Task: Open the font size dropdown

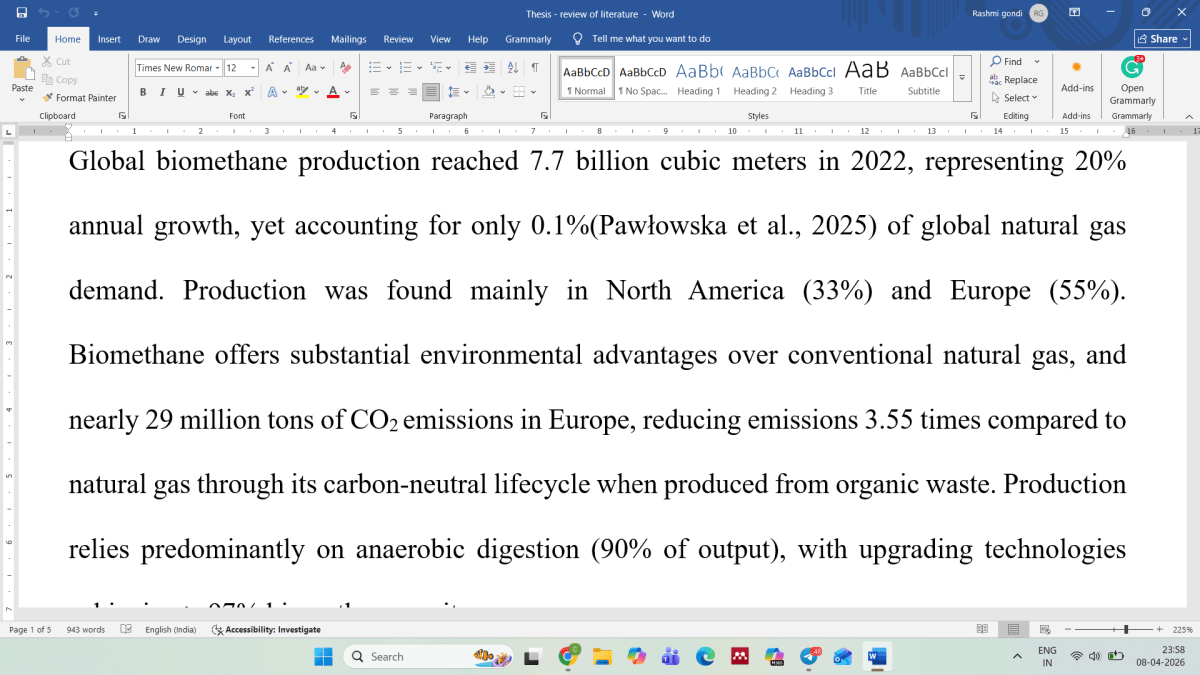Action: 253,68
